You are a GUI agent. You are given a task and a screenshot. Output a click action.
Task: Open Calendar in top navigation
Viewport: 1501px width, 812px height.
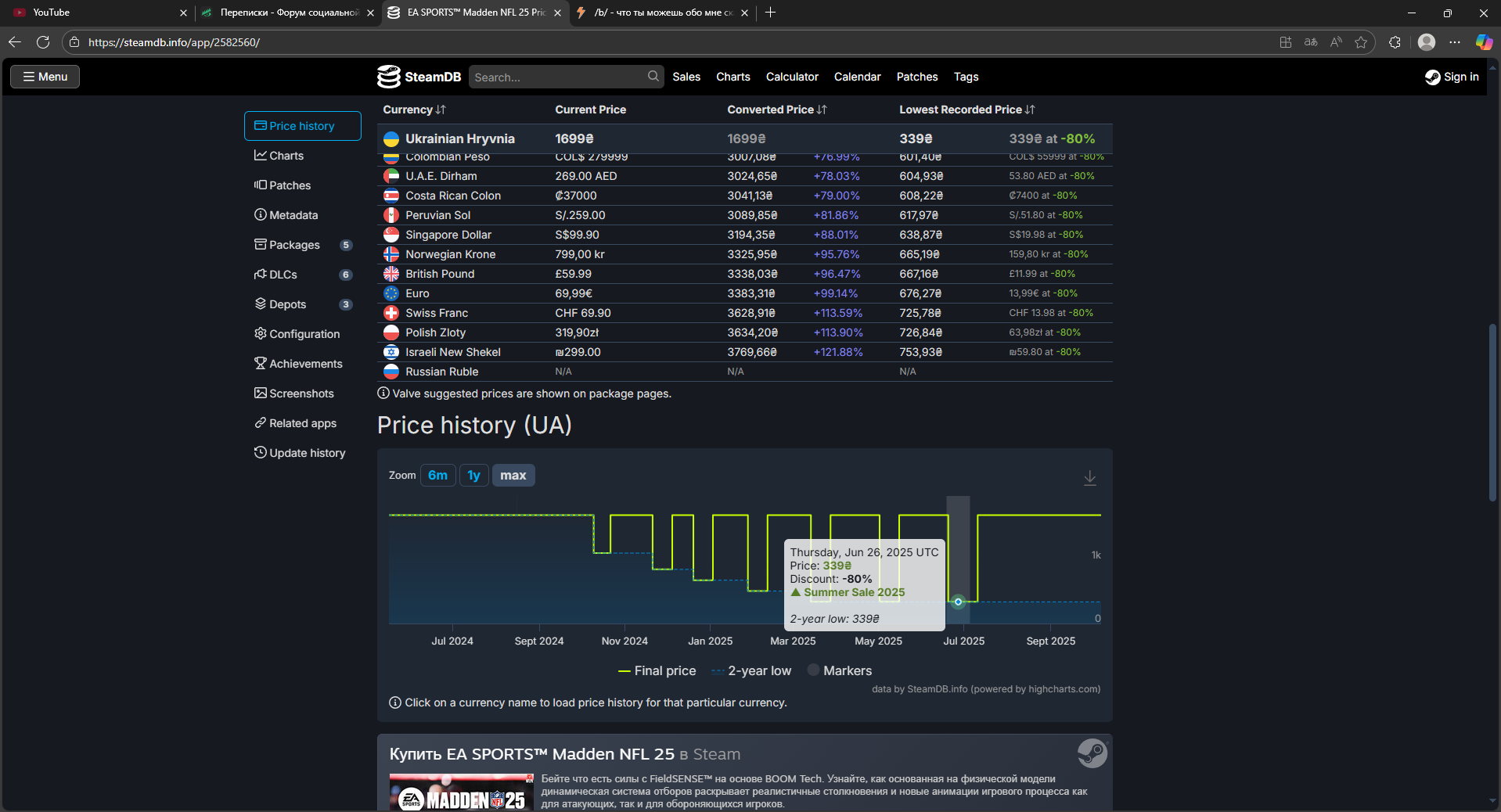[x=857, y=77]
